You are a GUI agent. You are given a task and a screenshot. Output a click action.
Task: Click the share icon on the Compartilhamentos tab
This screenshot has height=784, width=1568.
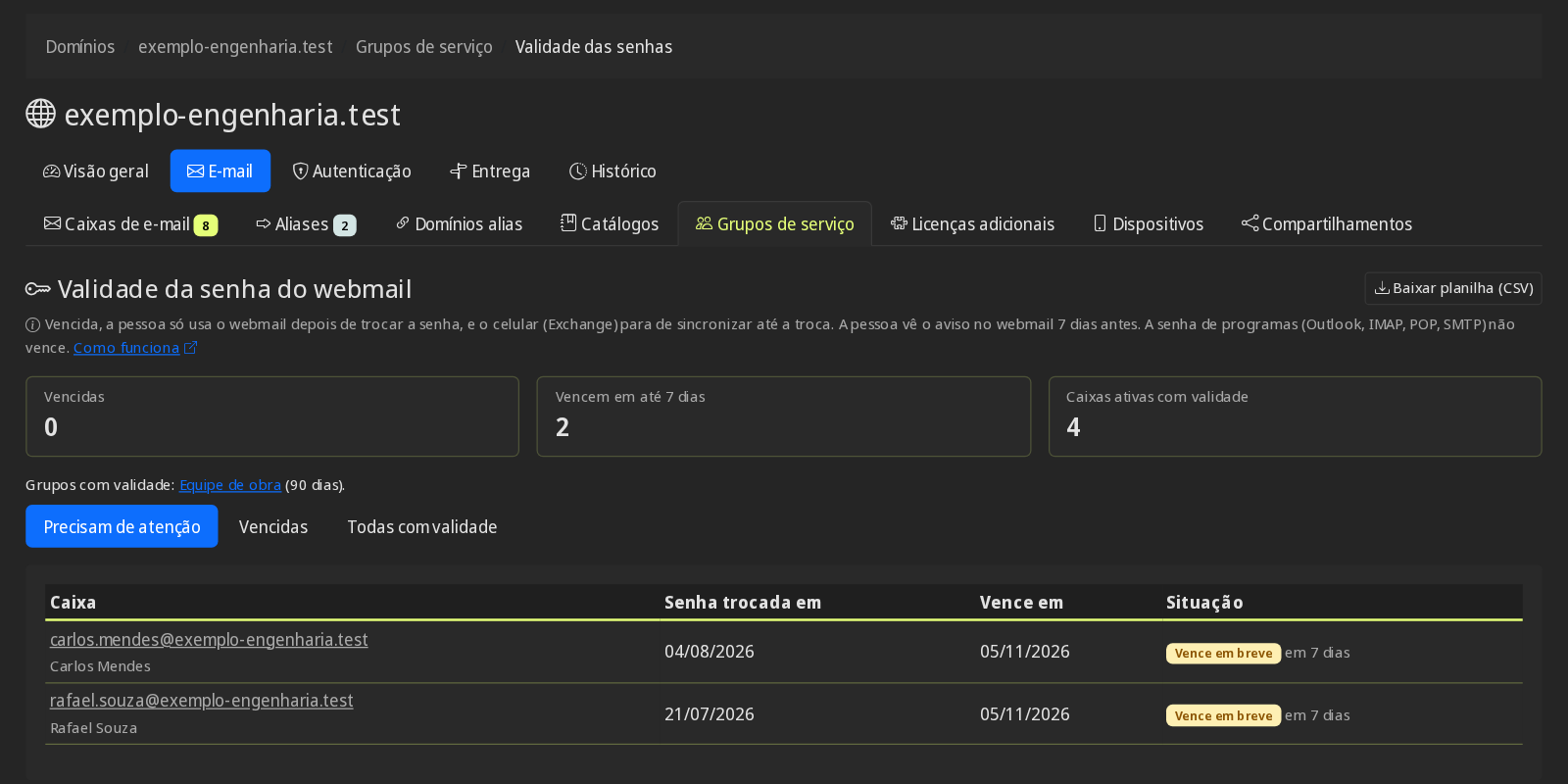pyautogui.click(x=1249, y=223)
